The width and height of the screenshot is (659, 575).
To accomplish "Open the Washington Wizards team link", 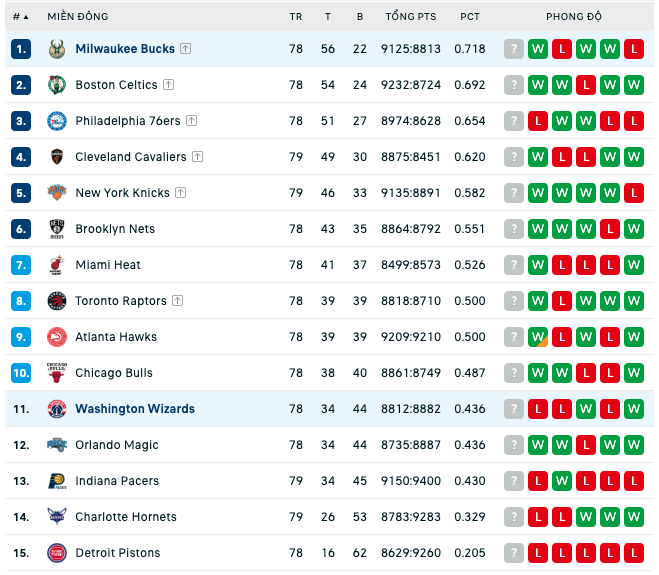I will point(135,409).
